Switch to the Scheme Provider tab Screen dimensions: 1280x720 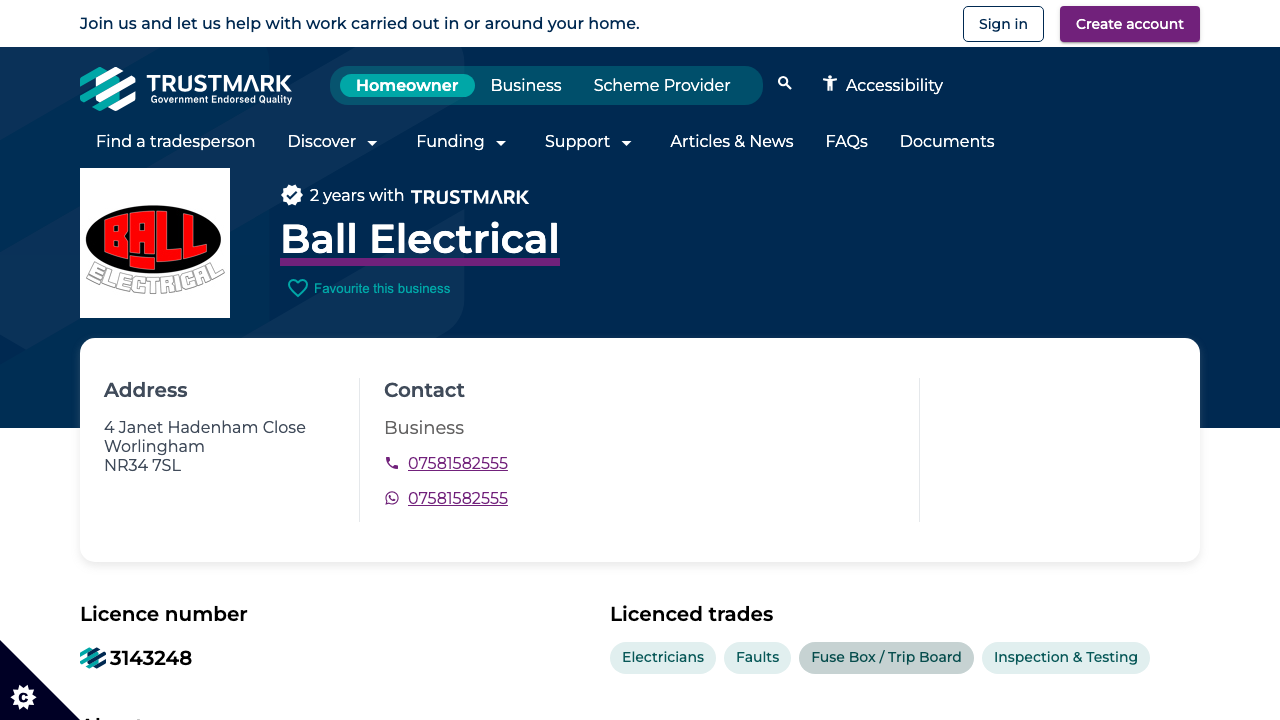662,85
